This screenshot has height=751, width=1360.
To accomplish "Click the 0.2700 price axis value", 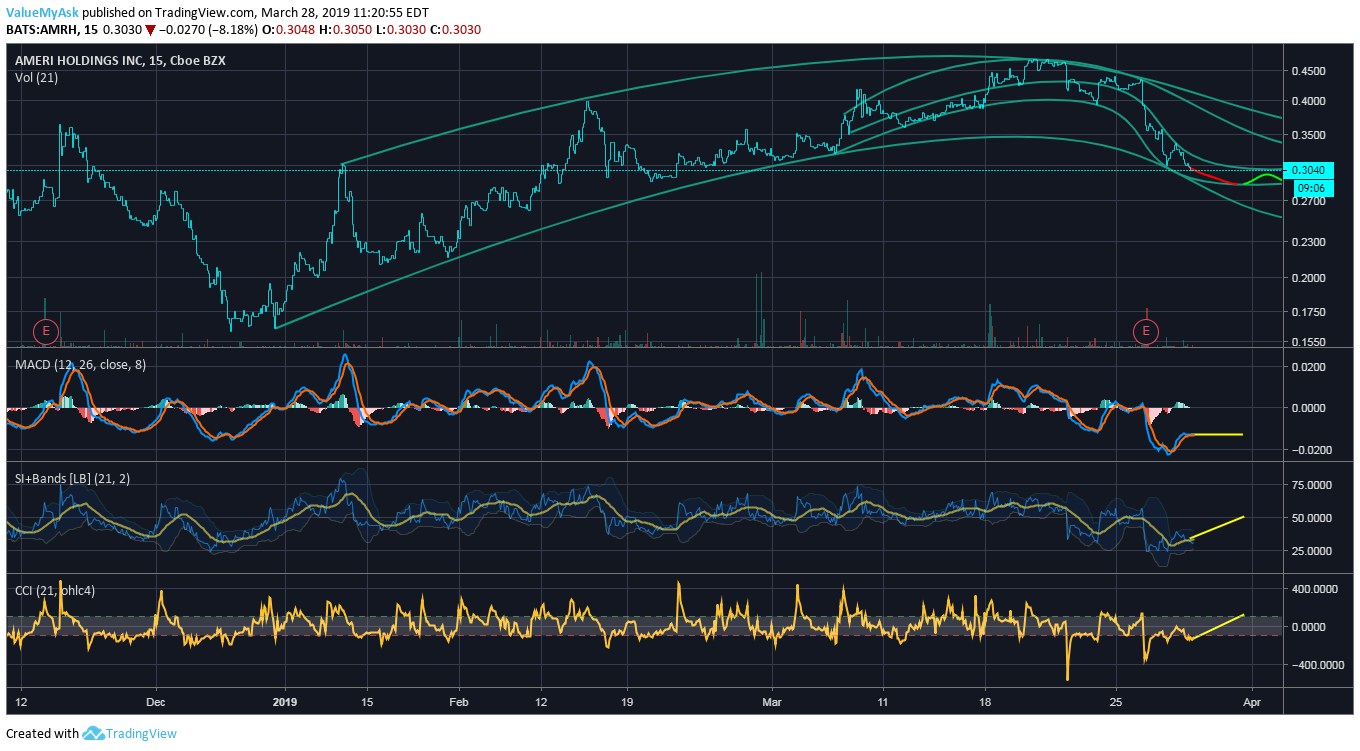I will pyautogui.click(x=1308, y=201).
